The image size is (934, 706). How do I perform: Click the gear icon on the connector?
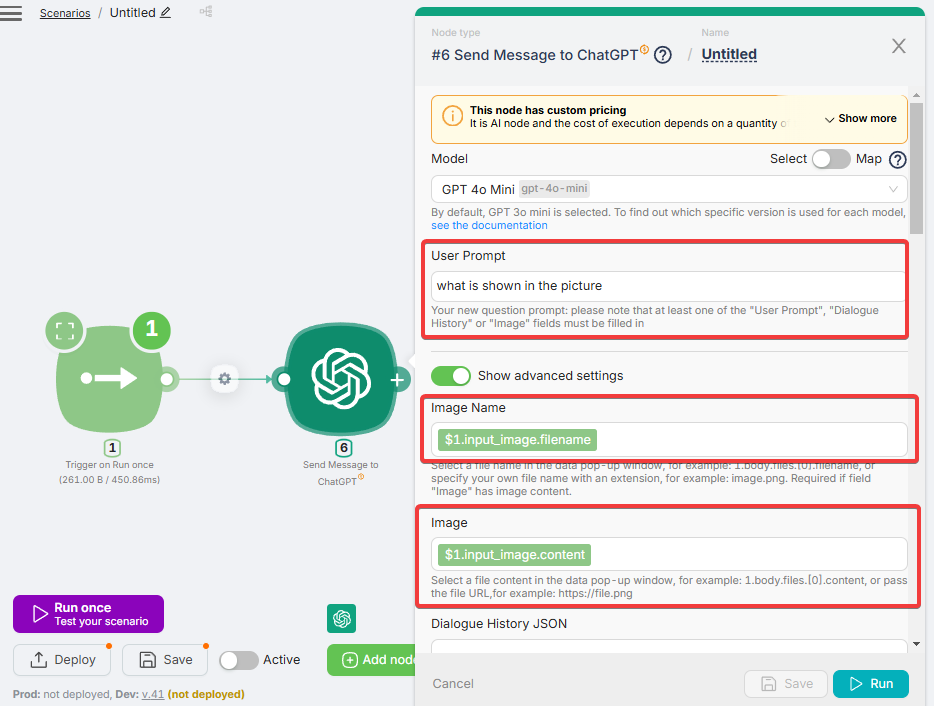(x=225, y=379)
